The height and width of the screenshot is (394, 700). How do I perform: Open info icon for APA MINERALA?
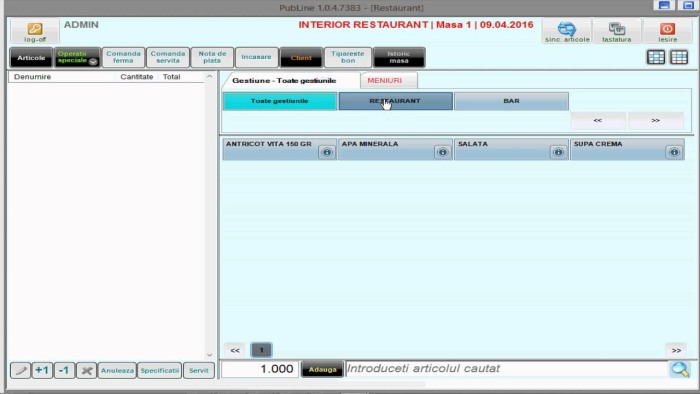442,152
